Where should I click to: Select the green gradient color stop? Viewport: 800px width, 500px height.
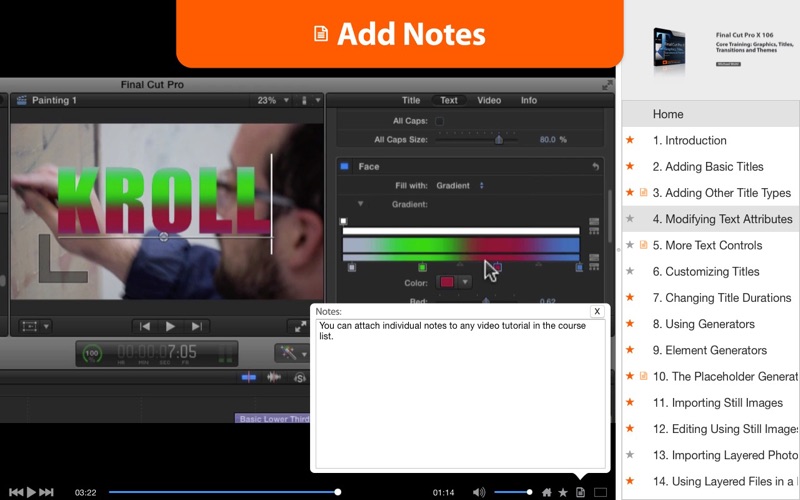(x=422, y=267)
